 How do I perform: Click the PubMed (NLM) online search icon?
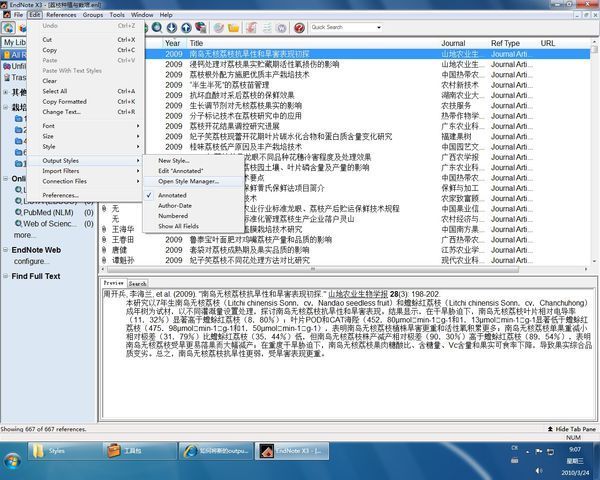pyautogui.click(x=18, y=212)
